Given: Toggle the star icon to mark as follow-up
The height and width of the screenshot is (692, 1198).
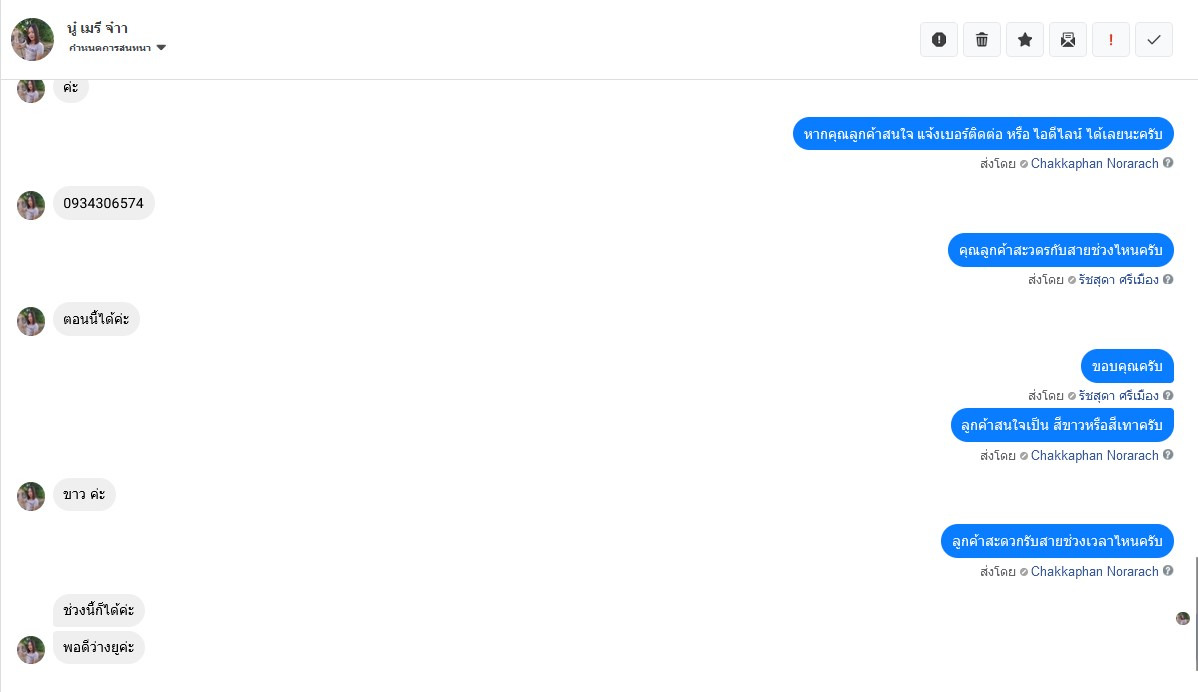Looking at the screenshot, I should pos(1025,40).
